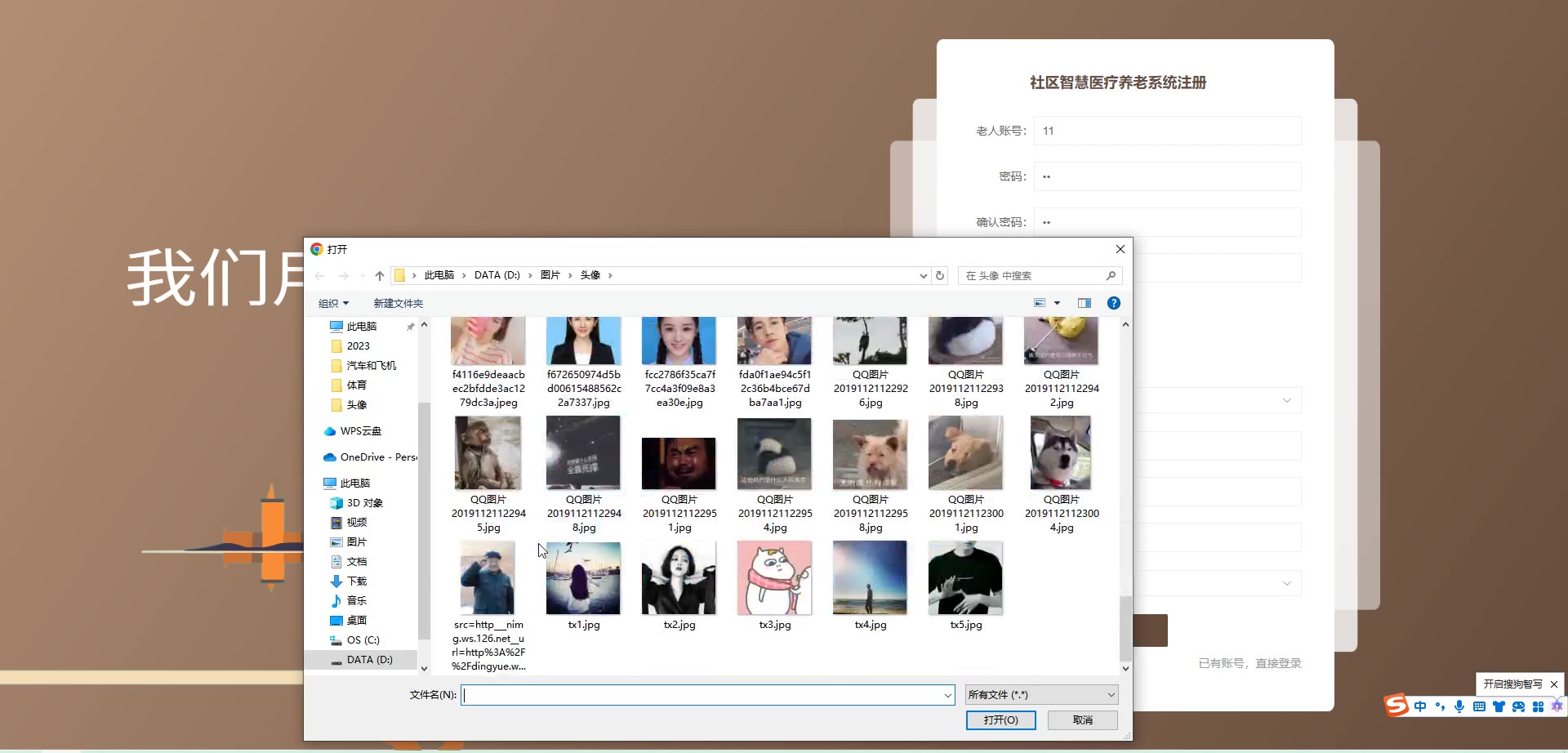Toggle Sogou punctuation mode

tap(1440, 706)
